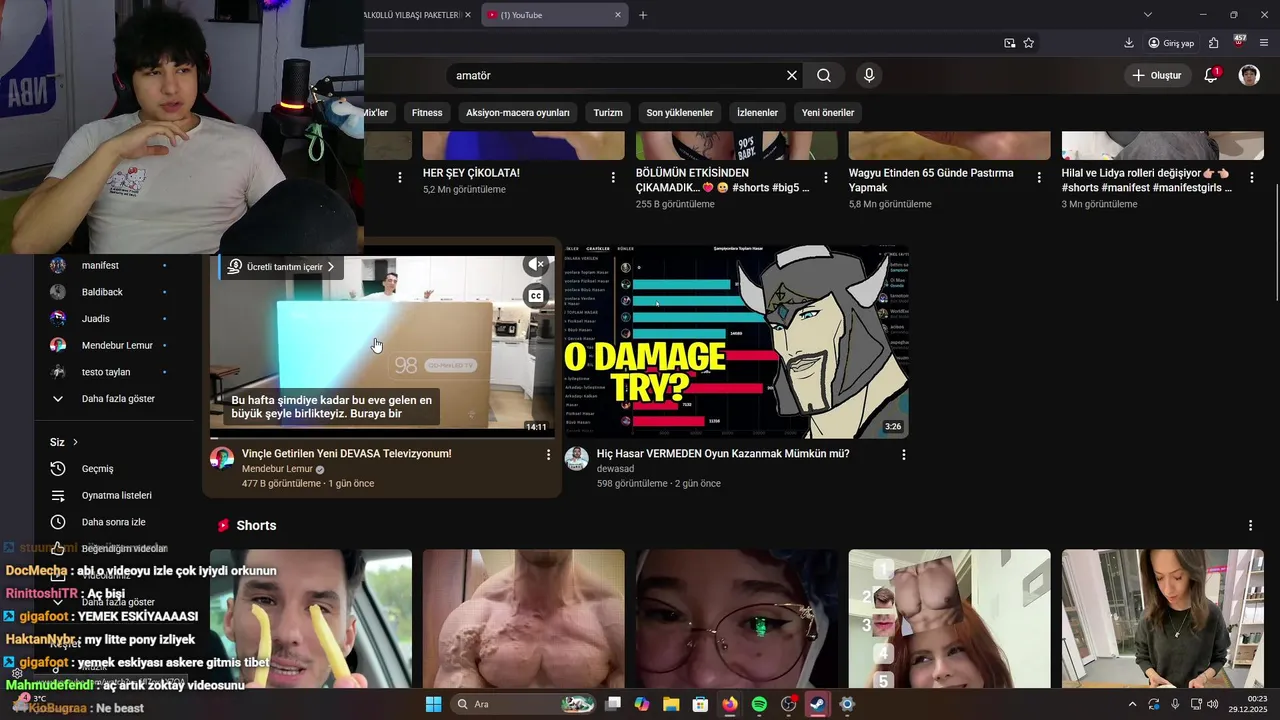Open the YouTube notifications bell
The width and height of the screenshot is (1280, 720).
[x=1211, y=75]
